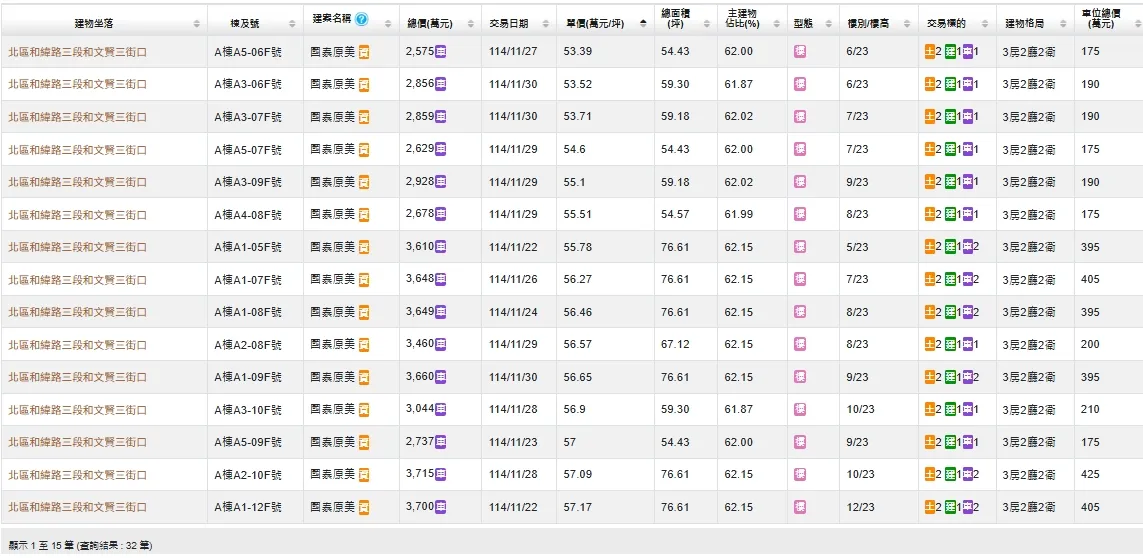Click purple 車 icon beside 3,715 total price
Screen dimensions: 1143x558
click(441, 474)
